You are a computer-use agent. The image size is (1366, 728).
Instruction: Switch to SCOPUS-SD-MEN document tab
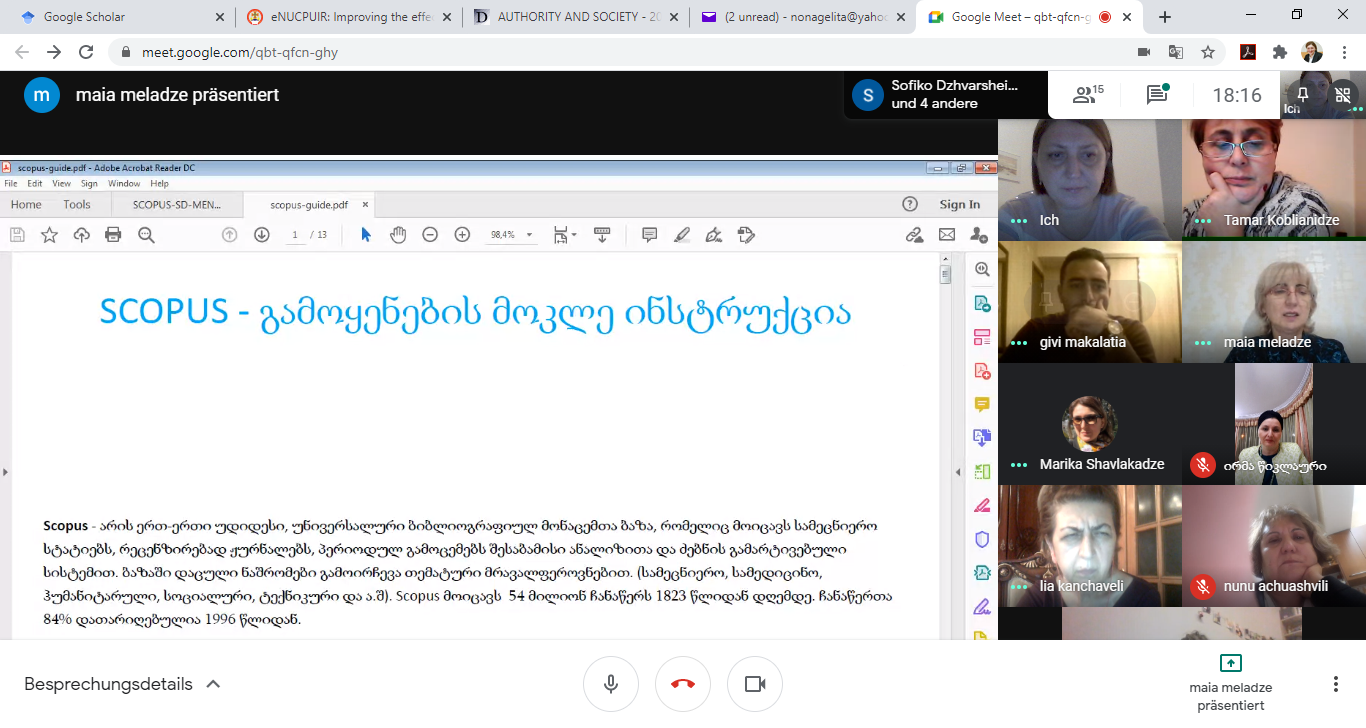click(175, 204)
